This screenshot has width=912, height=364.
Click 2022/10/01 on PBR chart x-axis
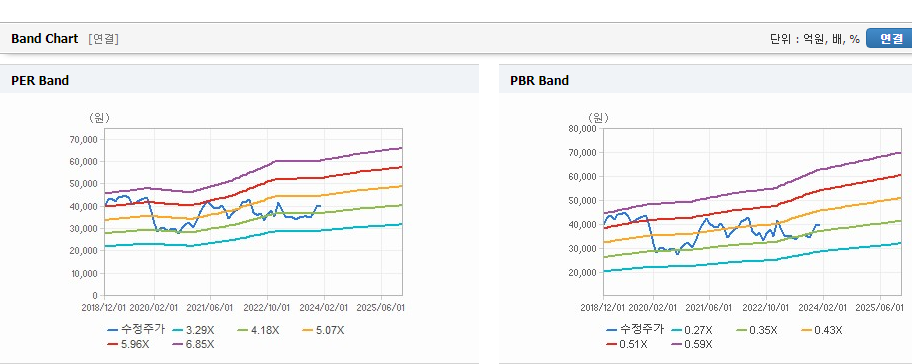pos(767,308)
